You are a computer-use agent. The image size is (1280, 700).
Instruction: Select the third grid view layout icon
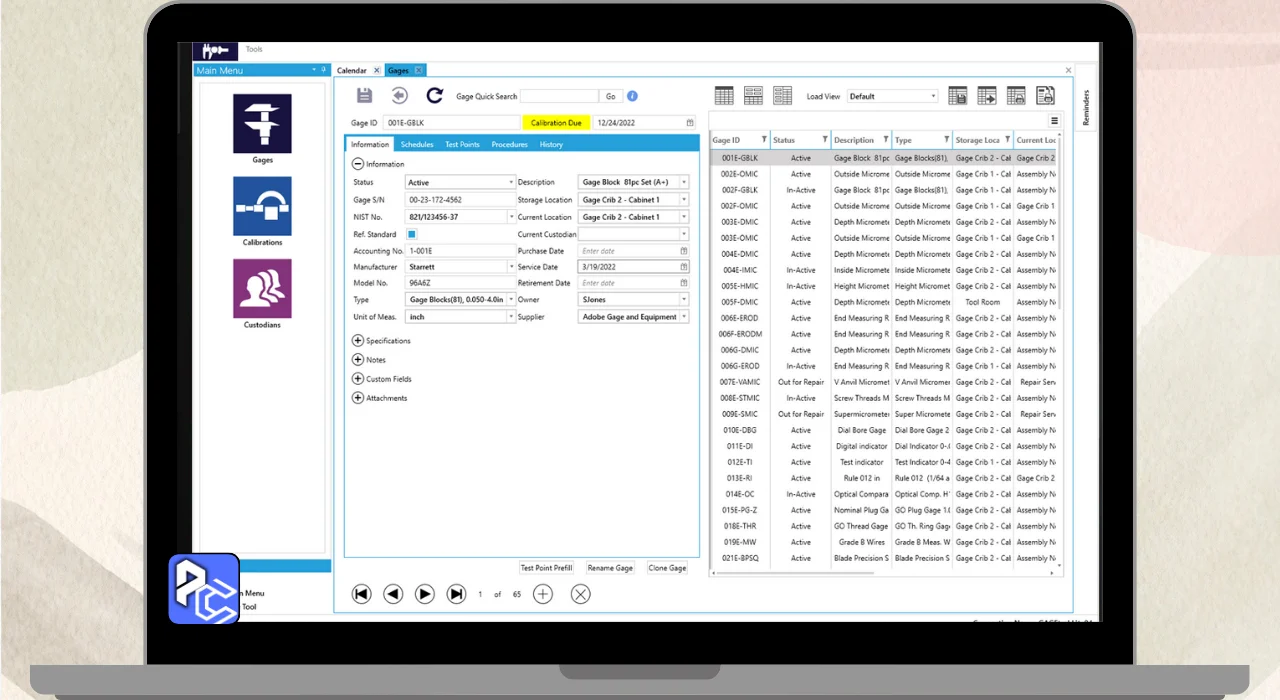click(x=783, y=96)
